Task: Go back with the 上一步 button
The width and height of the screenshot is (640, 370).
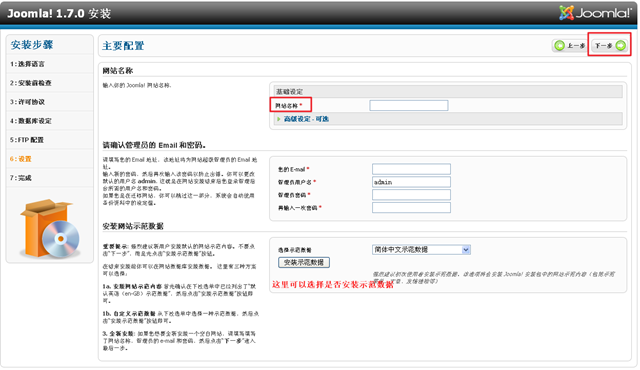Action: 569,46
